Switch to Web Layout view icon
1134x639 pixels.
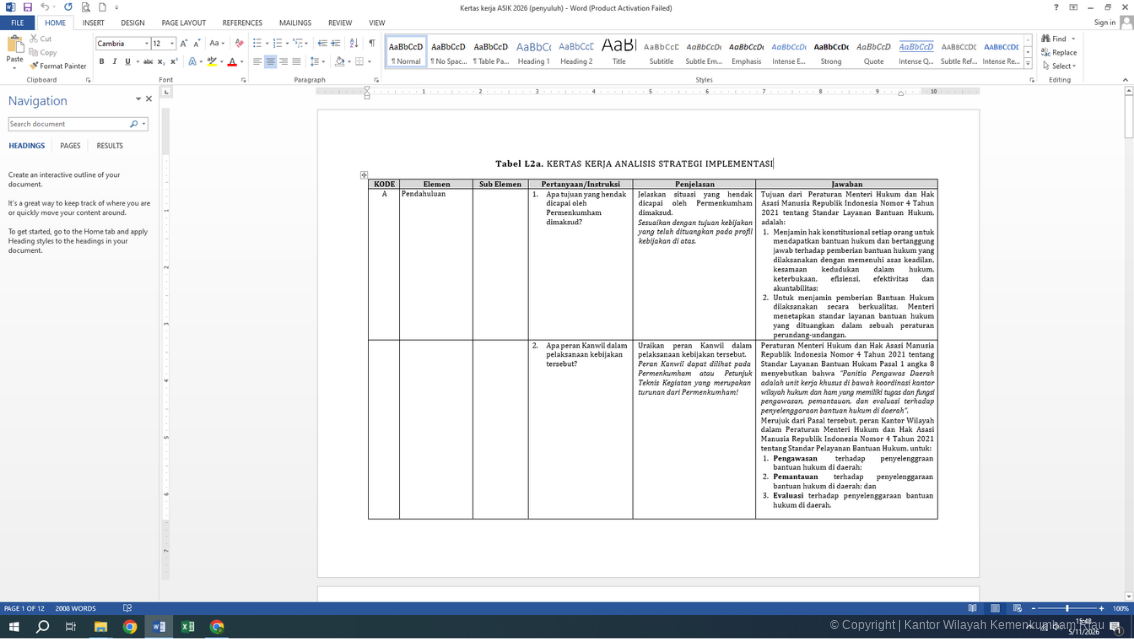pyautogui.click(x=1018, y=609)
